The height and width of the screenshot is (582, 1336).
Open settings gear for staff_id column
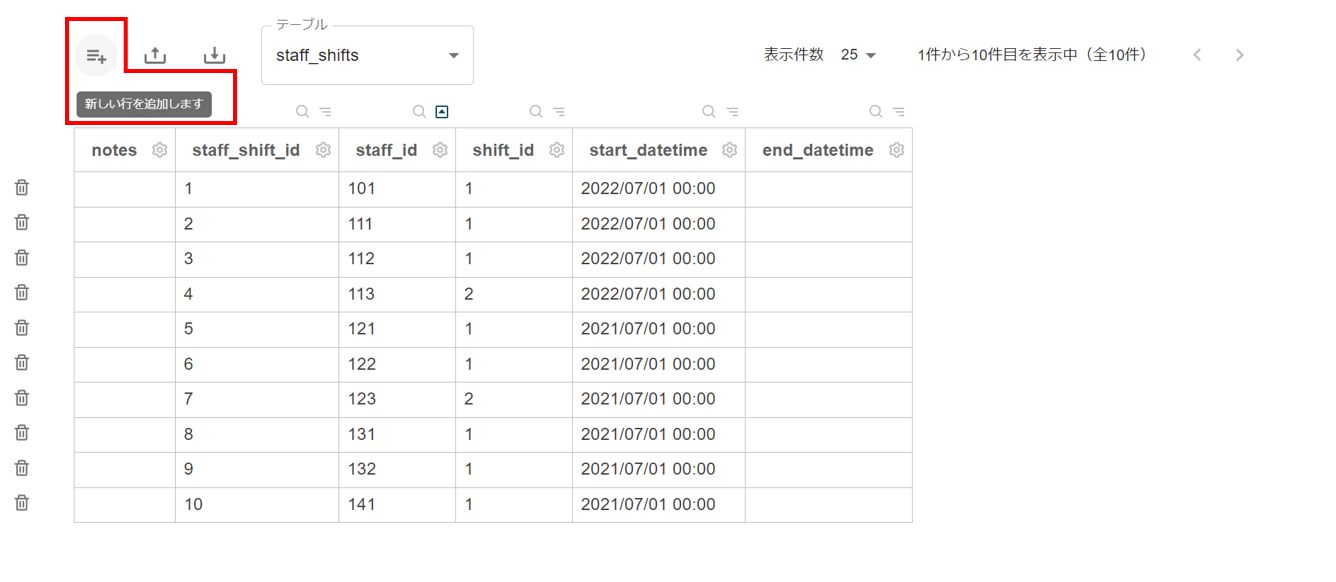[440, 150]
